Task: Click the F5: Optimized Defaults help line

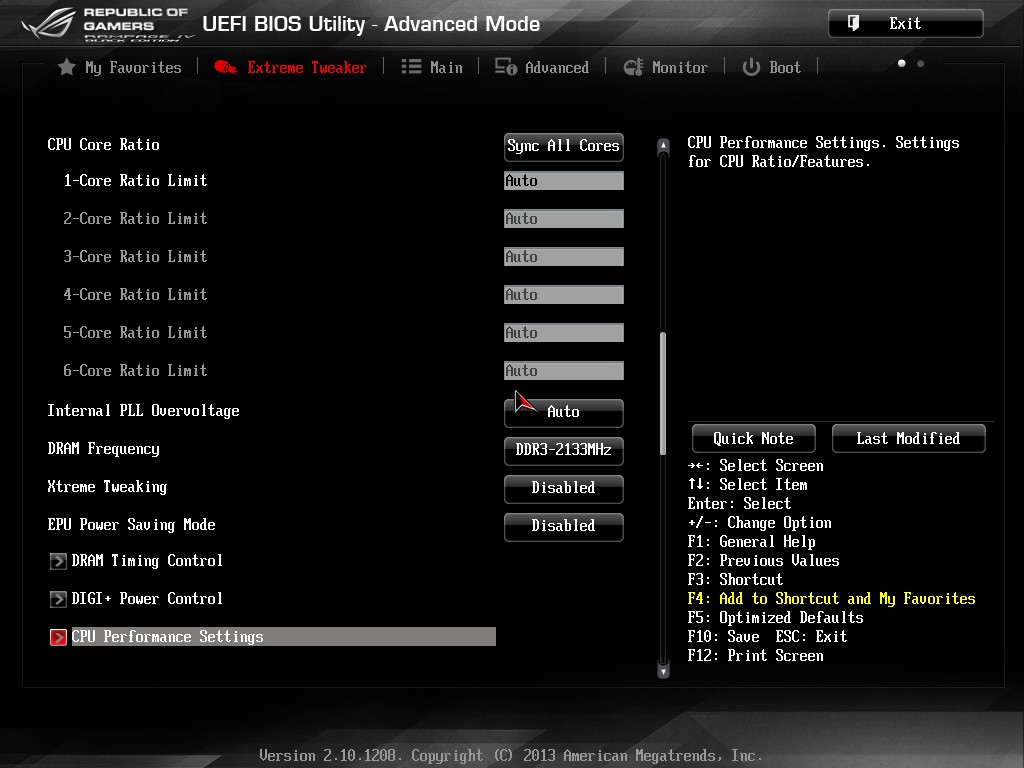Action: tap(775, 618)
